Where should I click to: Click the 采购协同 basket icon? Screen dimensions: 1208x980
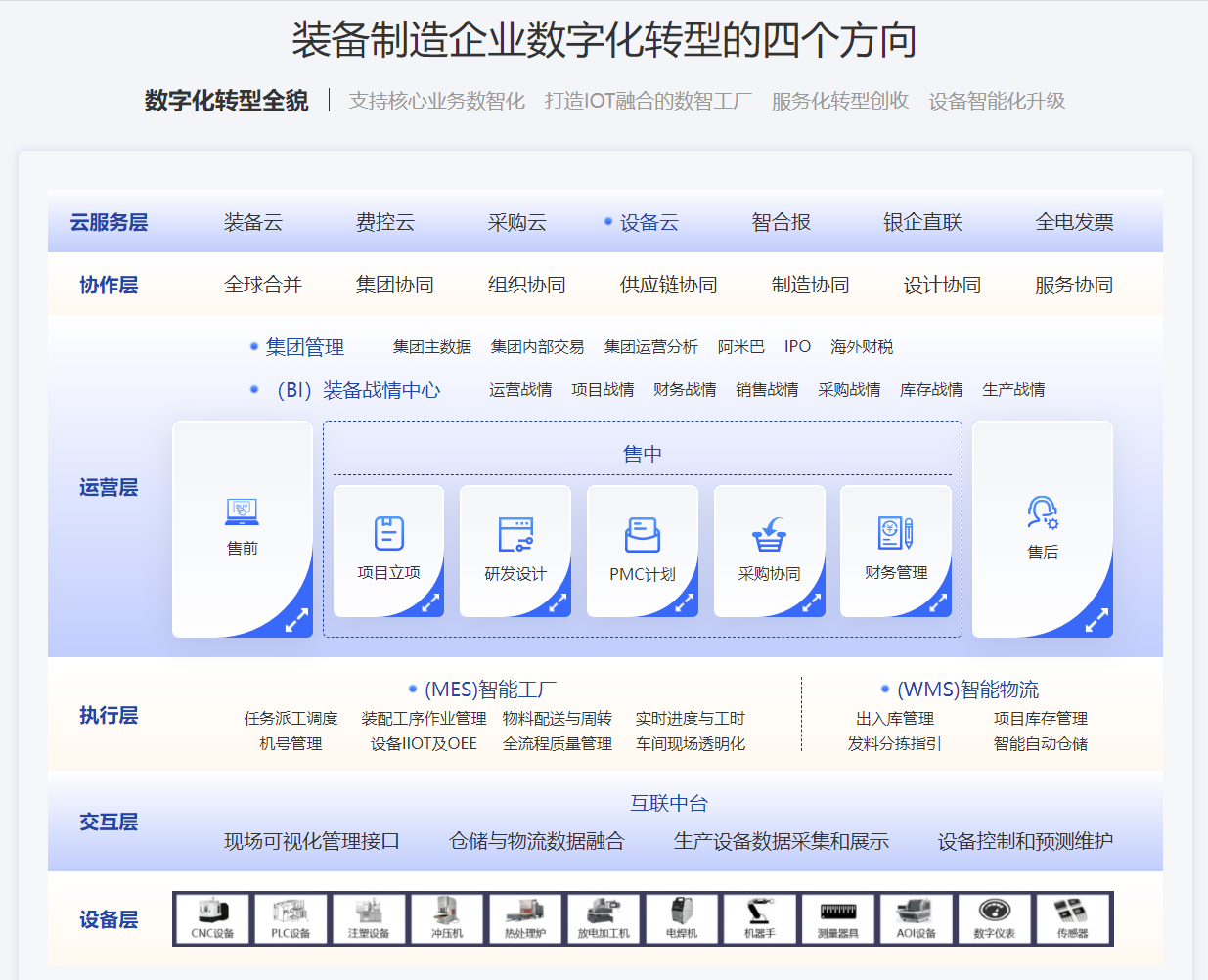pyautogui.click(x=770, y=535)
